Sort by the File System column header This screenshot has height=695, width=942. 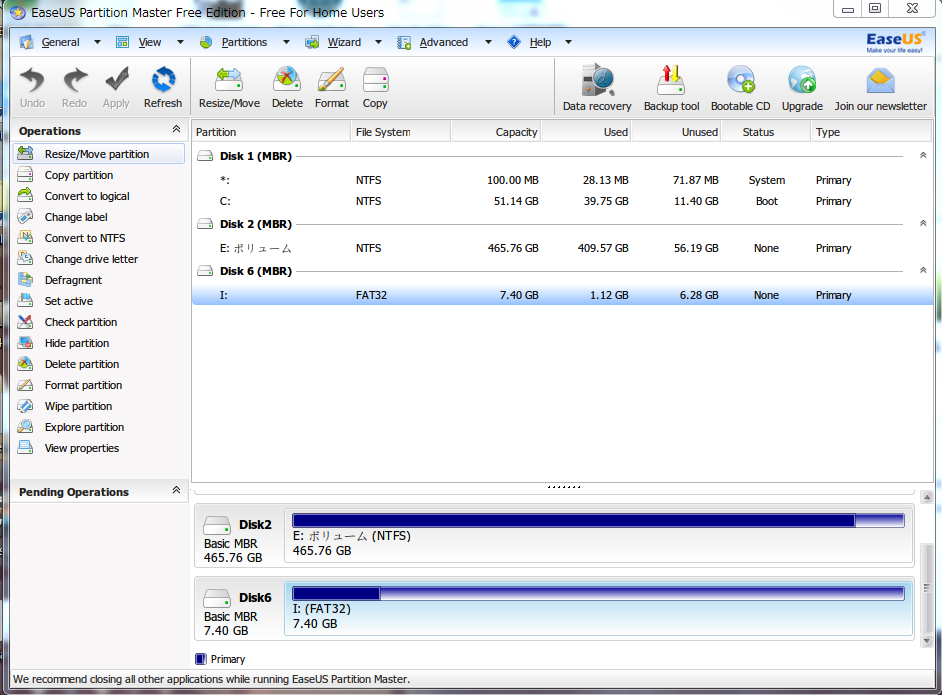coord(401,132)
